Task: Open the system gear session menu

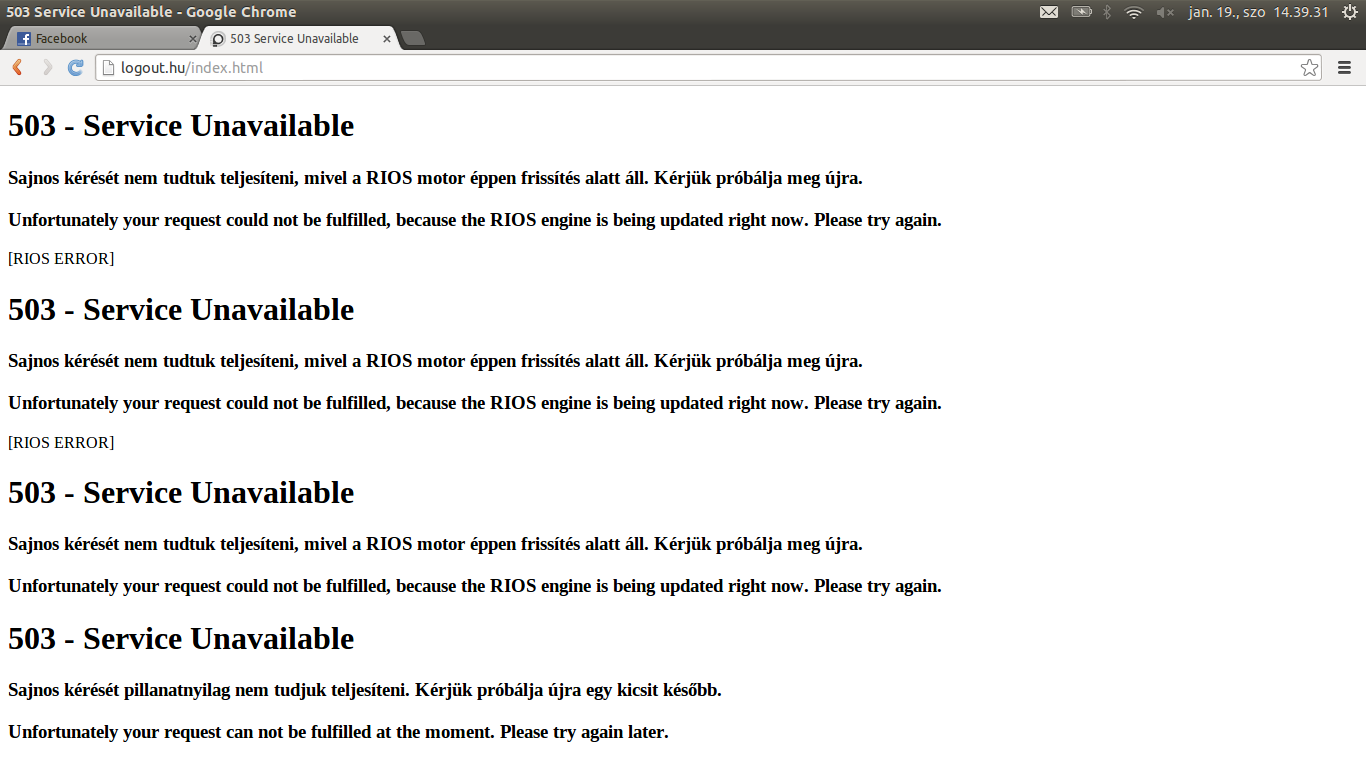Action: tap(1349, 12)
